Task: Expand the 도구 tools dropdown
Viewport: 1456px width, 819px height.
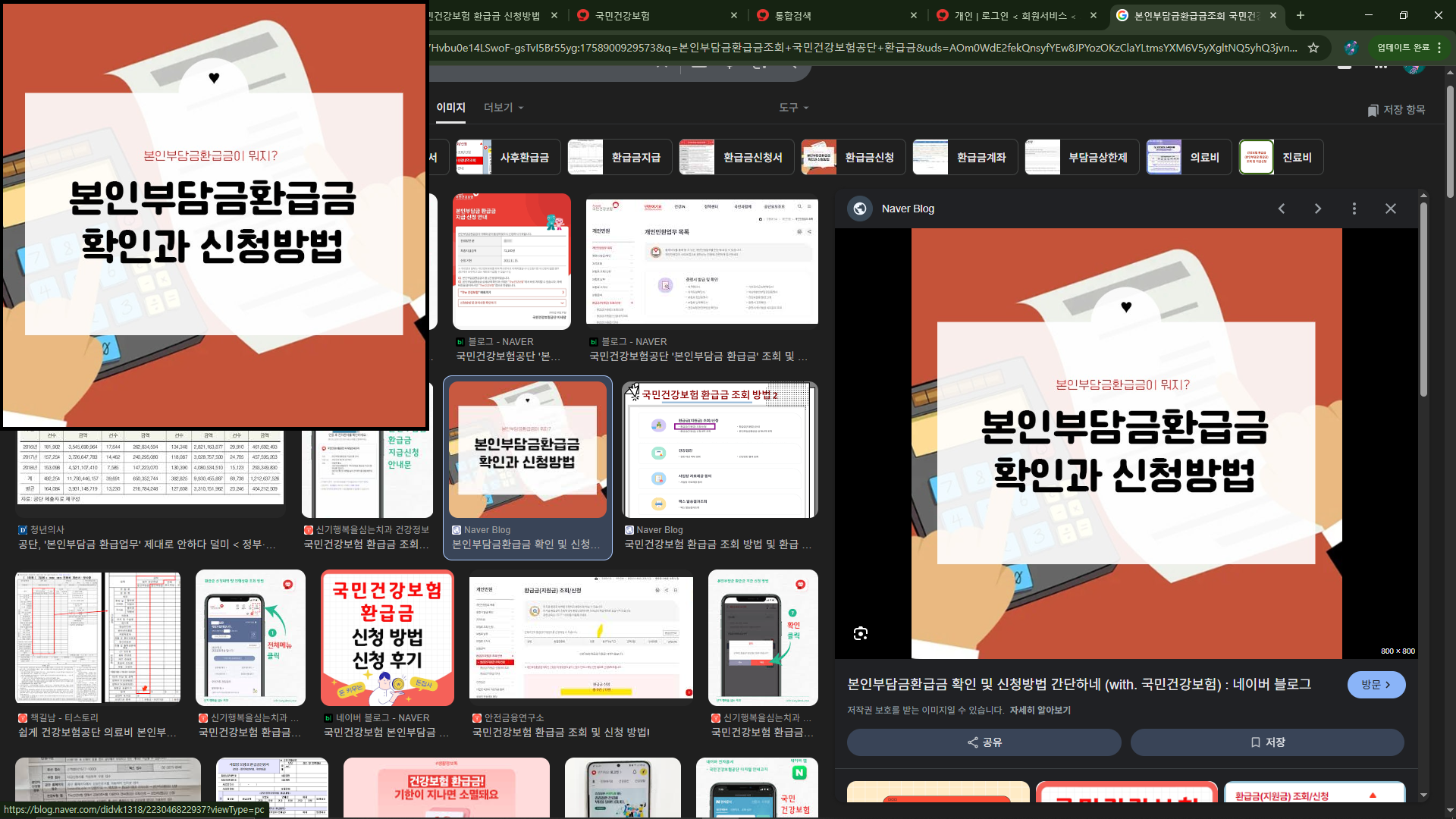Action: (x=793, y=108)
